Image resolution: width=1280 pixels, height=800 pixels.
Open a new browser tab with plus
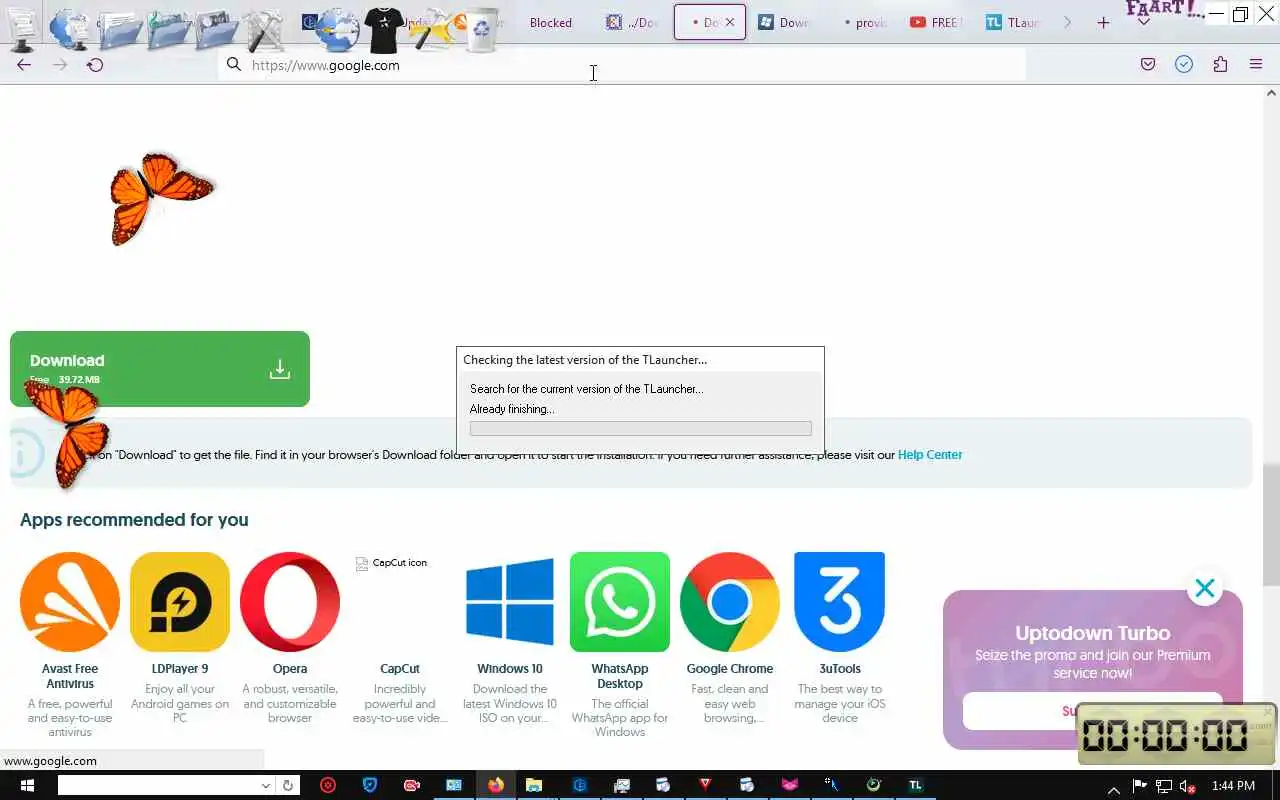(x=1103, y=23)
